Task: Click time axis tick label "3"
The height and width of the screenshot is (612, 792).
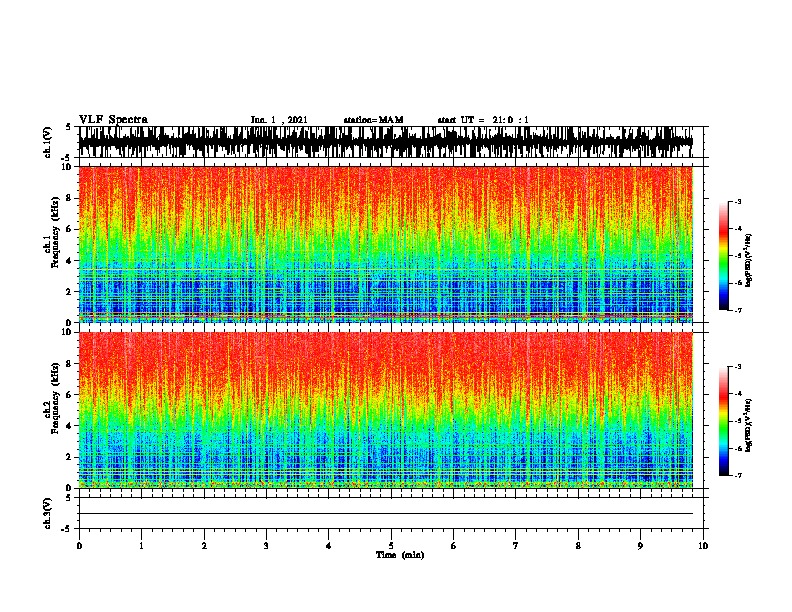Action: 266,546
